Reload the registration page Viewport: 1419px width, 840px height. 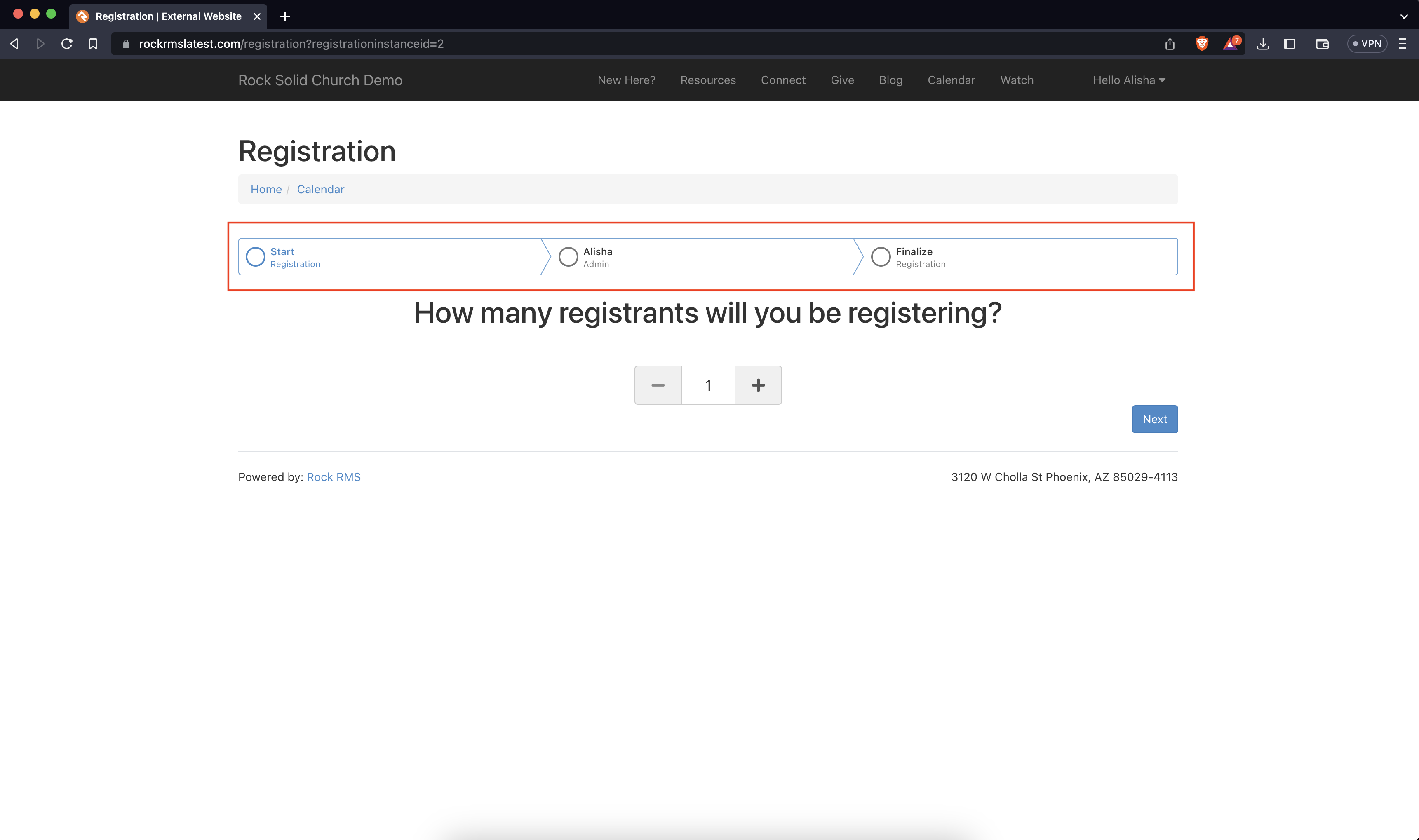[x=67, y=44]
